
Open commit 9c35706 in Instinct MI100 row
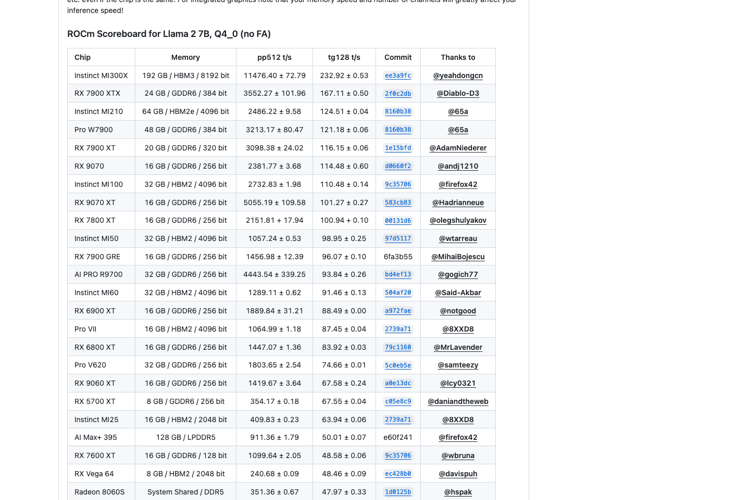397,184
